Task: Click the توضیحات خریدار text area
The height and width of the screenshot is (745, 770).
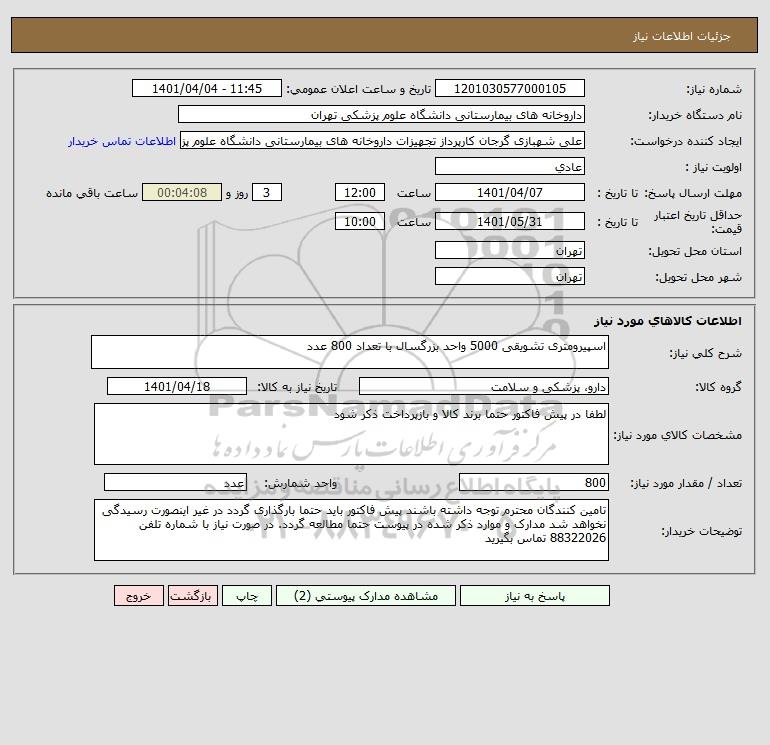Action: point(351,530)
